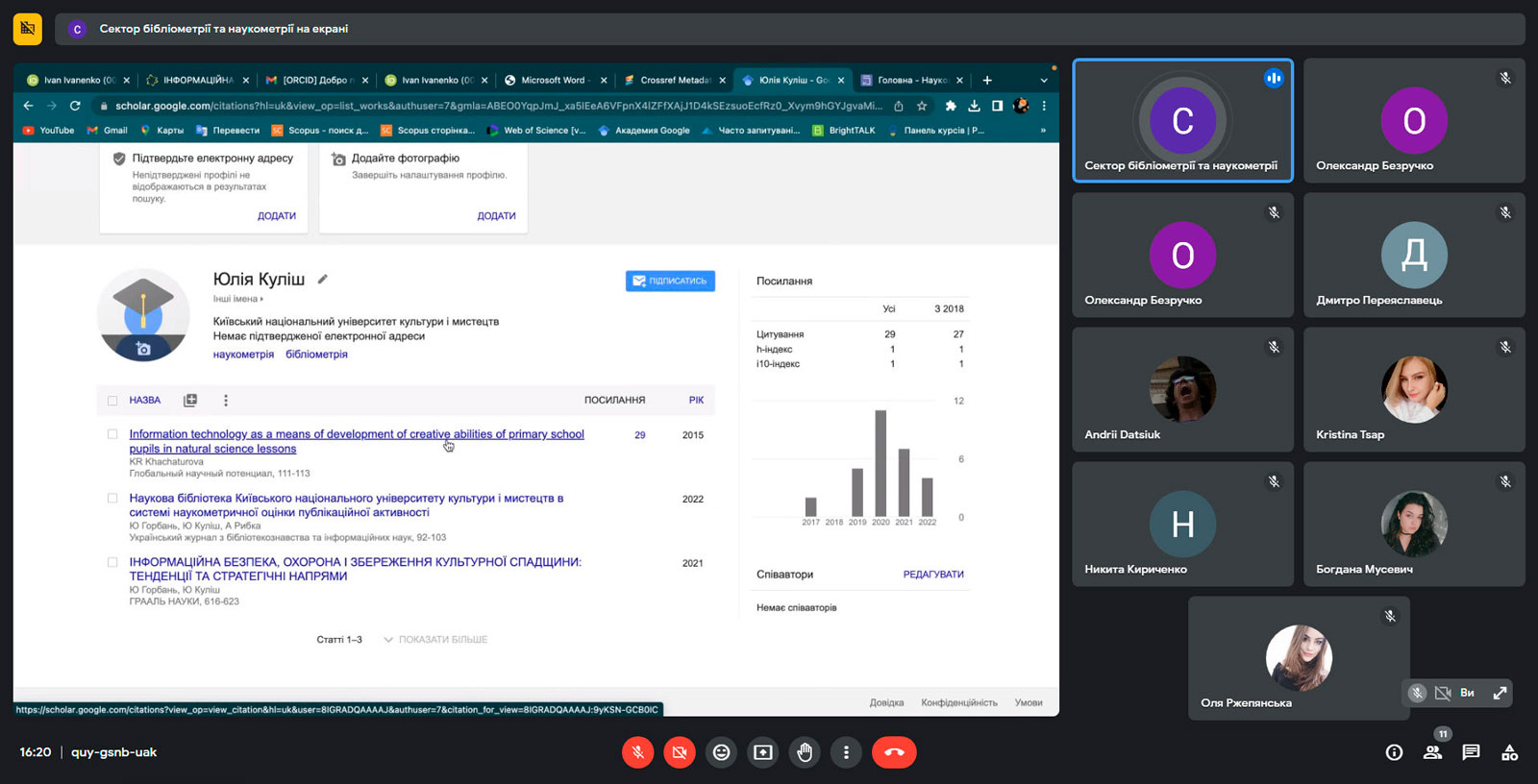Image resolution: width=1538 pixels, height=784 pixels.
Task: Click the РЕДАГУВАТИ co-authors link
Action: coord(932,575)
